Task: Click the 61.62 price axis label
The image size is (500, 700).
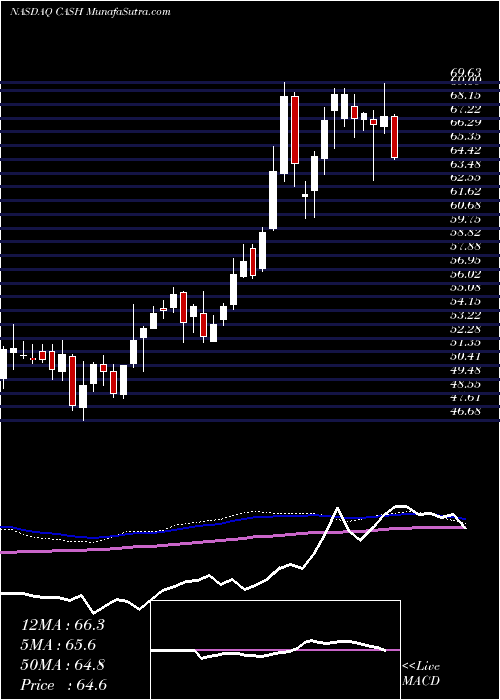Action: [464, 192]
